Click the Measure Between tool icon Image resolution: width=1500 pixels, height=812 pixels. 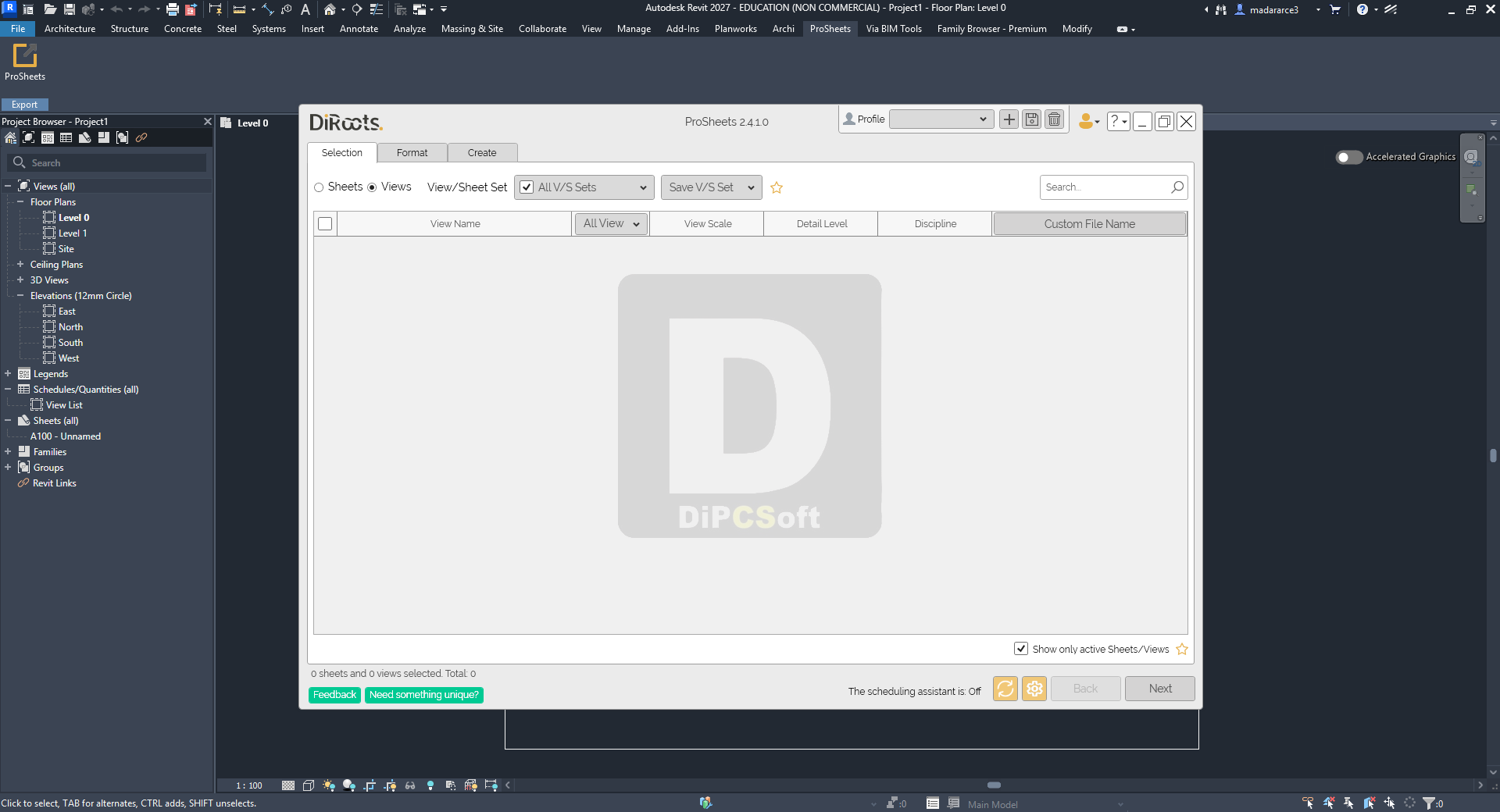pos(240,9)
